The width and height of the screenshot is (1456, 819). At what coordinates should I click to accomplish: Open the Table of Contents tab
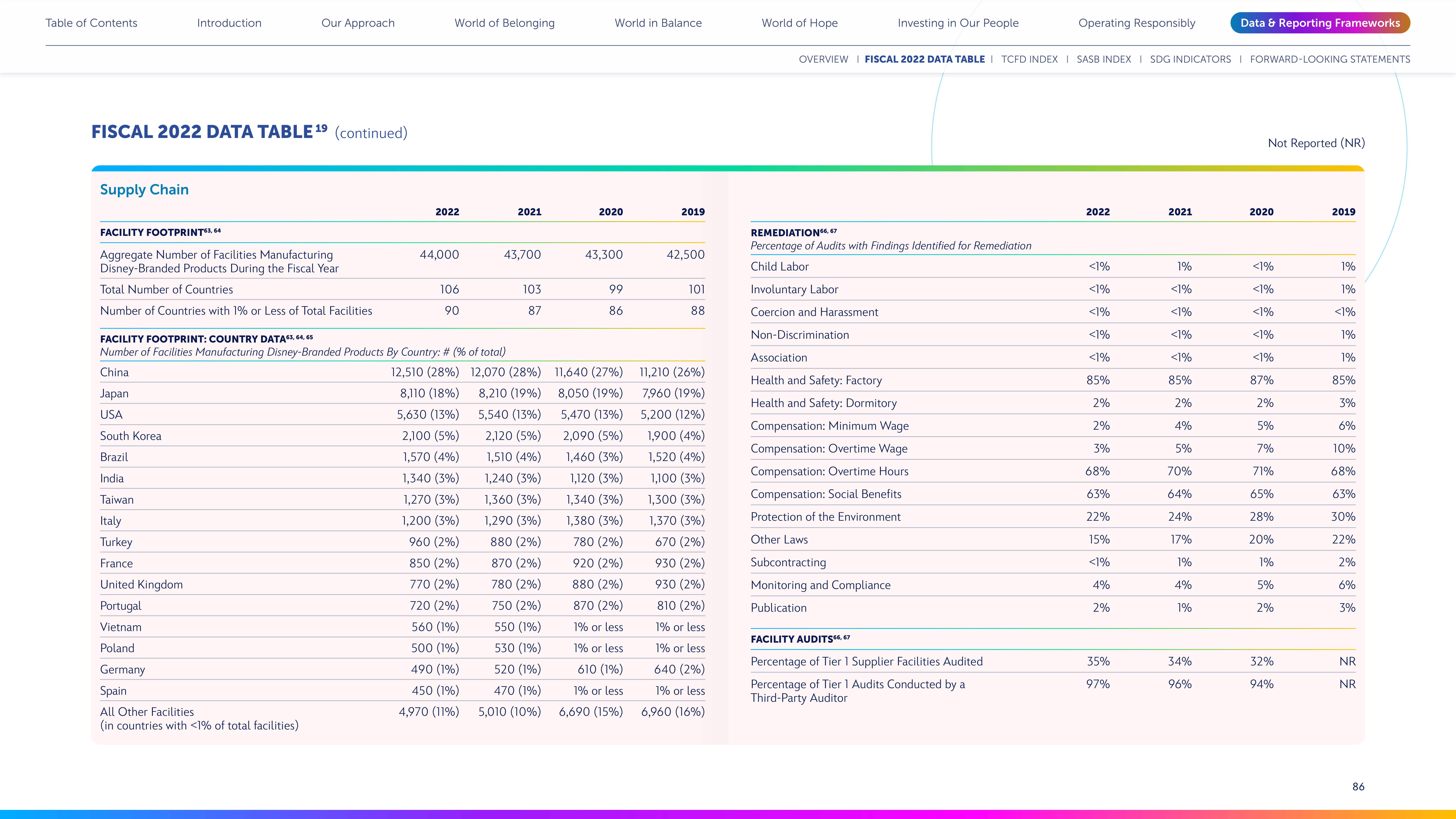point(91,23)
